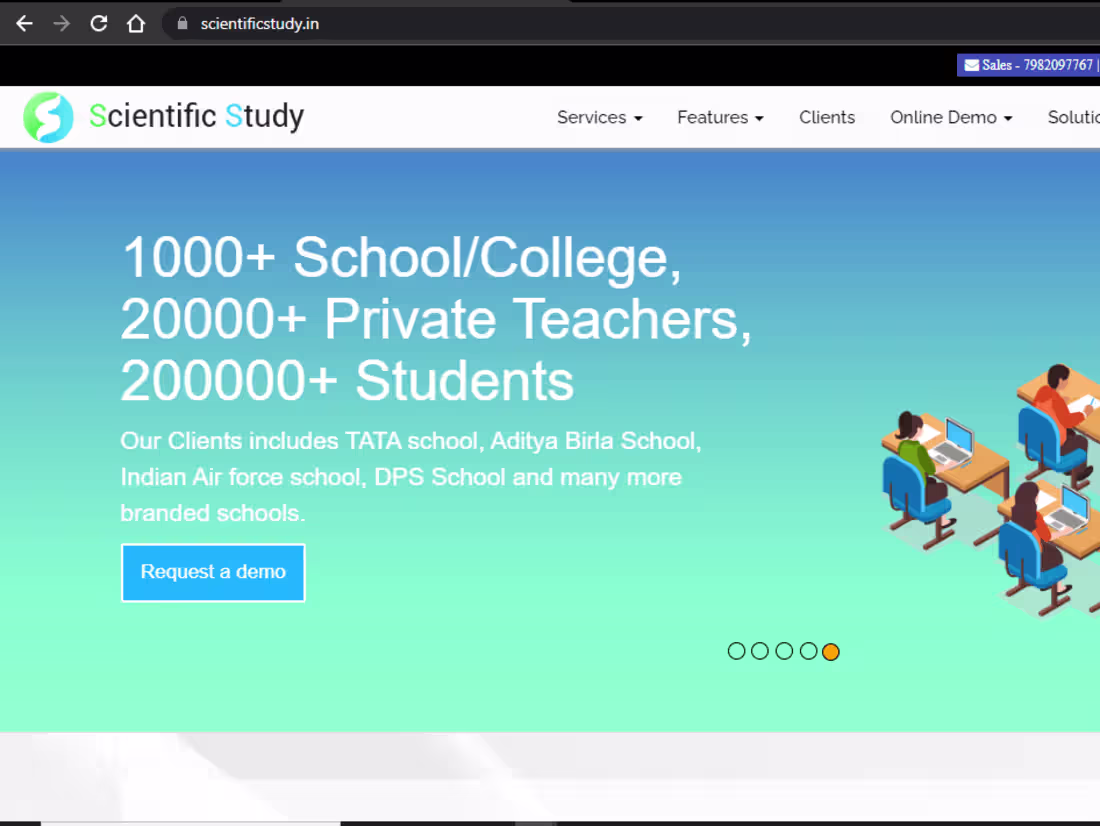Click the active orange carousel indicator

point(831,651)
